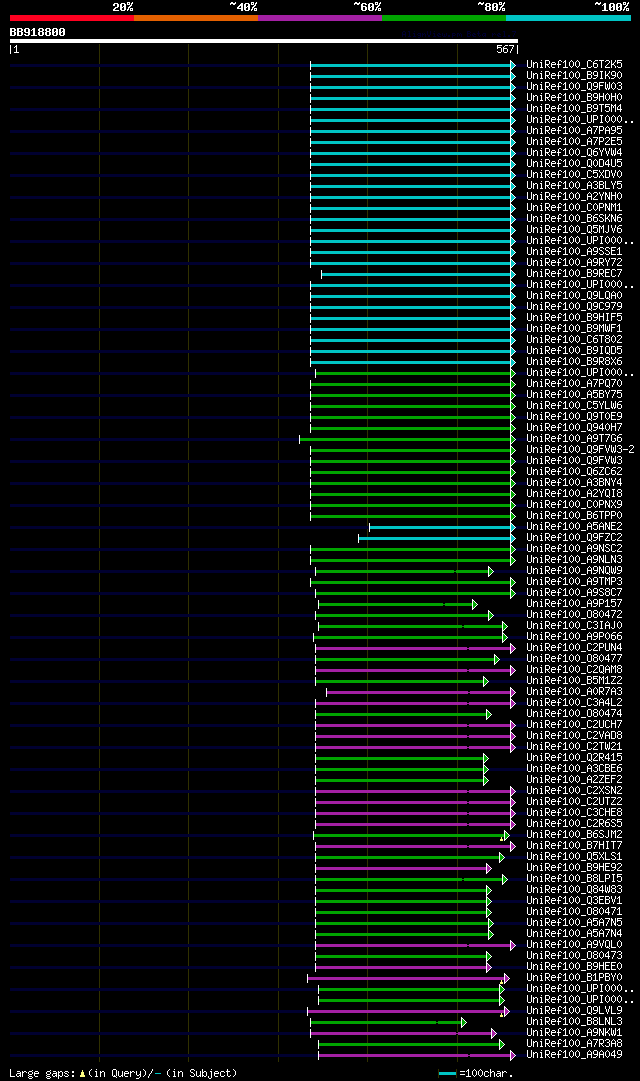
Task: Select hit UniRef100_A3BLY5
Action: click(574, 186)
